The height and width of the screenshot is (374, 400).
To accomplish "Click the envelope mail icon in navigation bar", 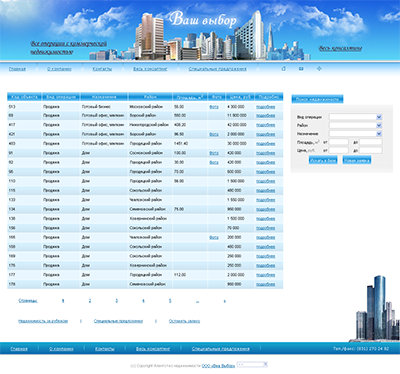I will (x=301, y=69).
